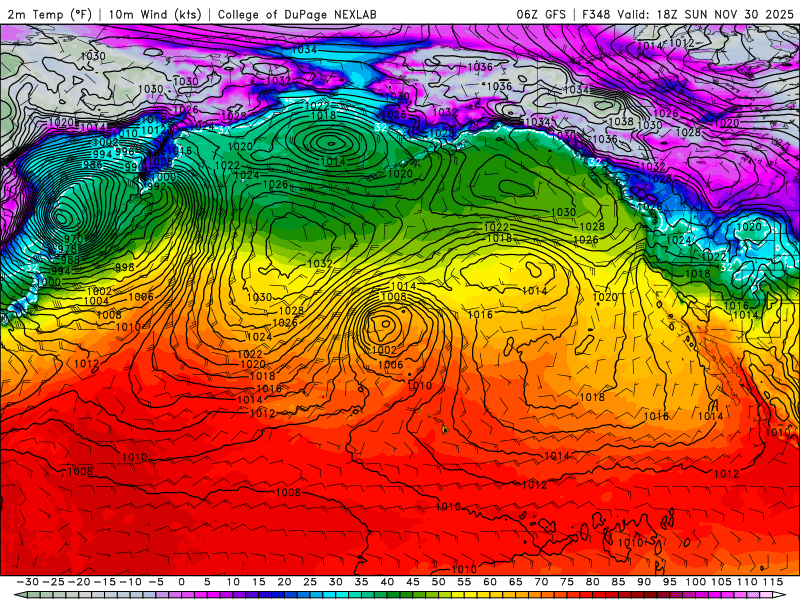800x600 pixels.
Task: Select the 85 temperature scale label
Action: pyautogui.click(x=618, y=582)
